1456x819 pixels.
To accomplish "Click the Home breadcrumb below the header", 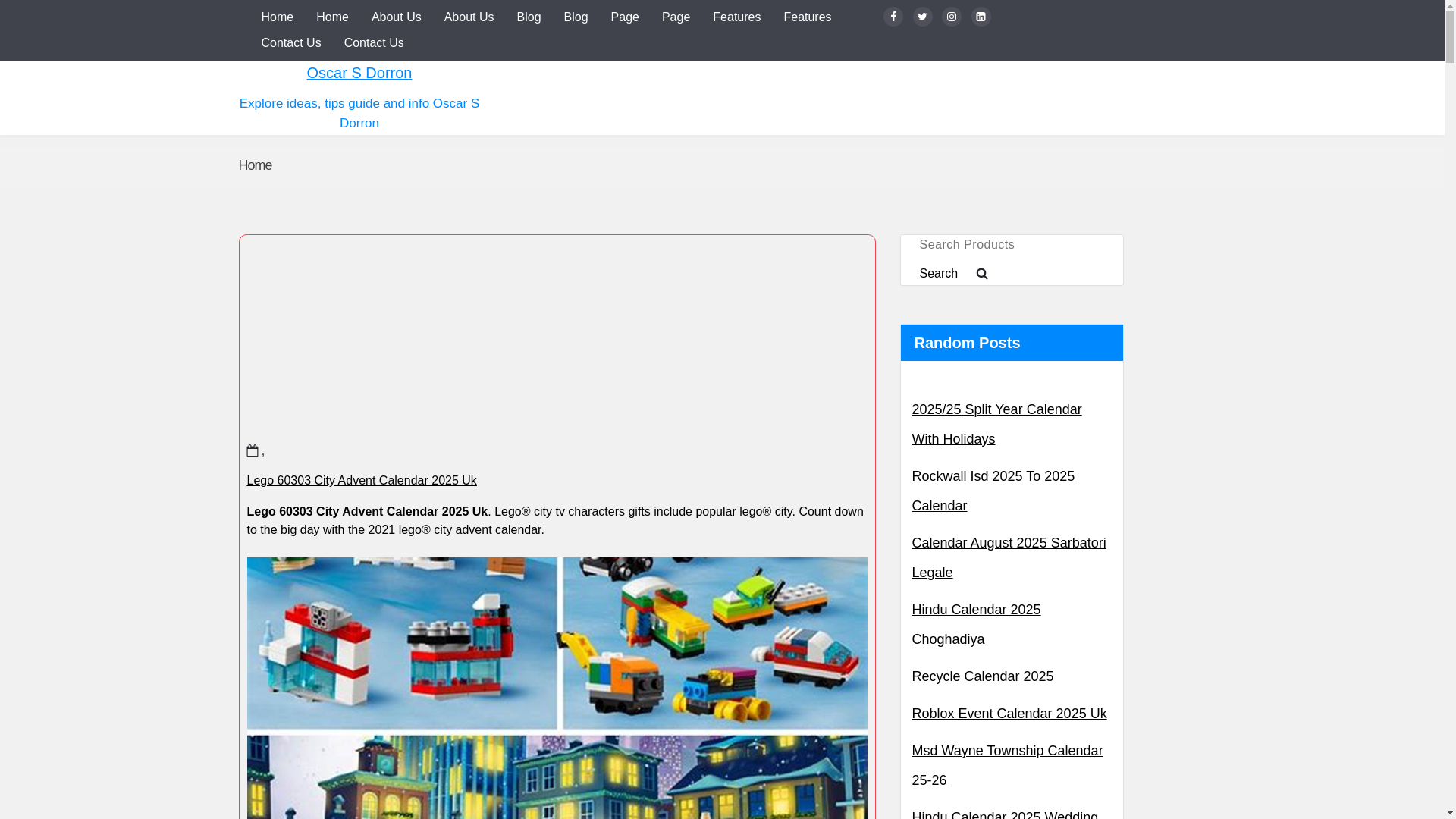I will coord(255,165).
